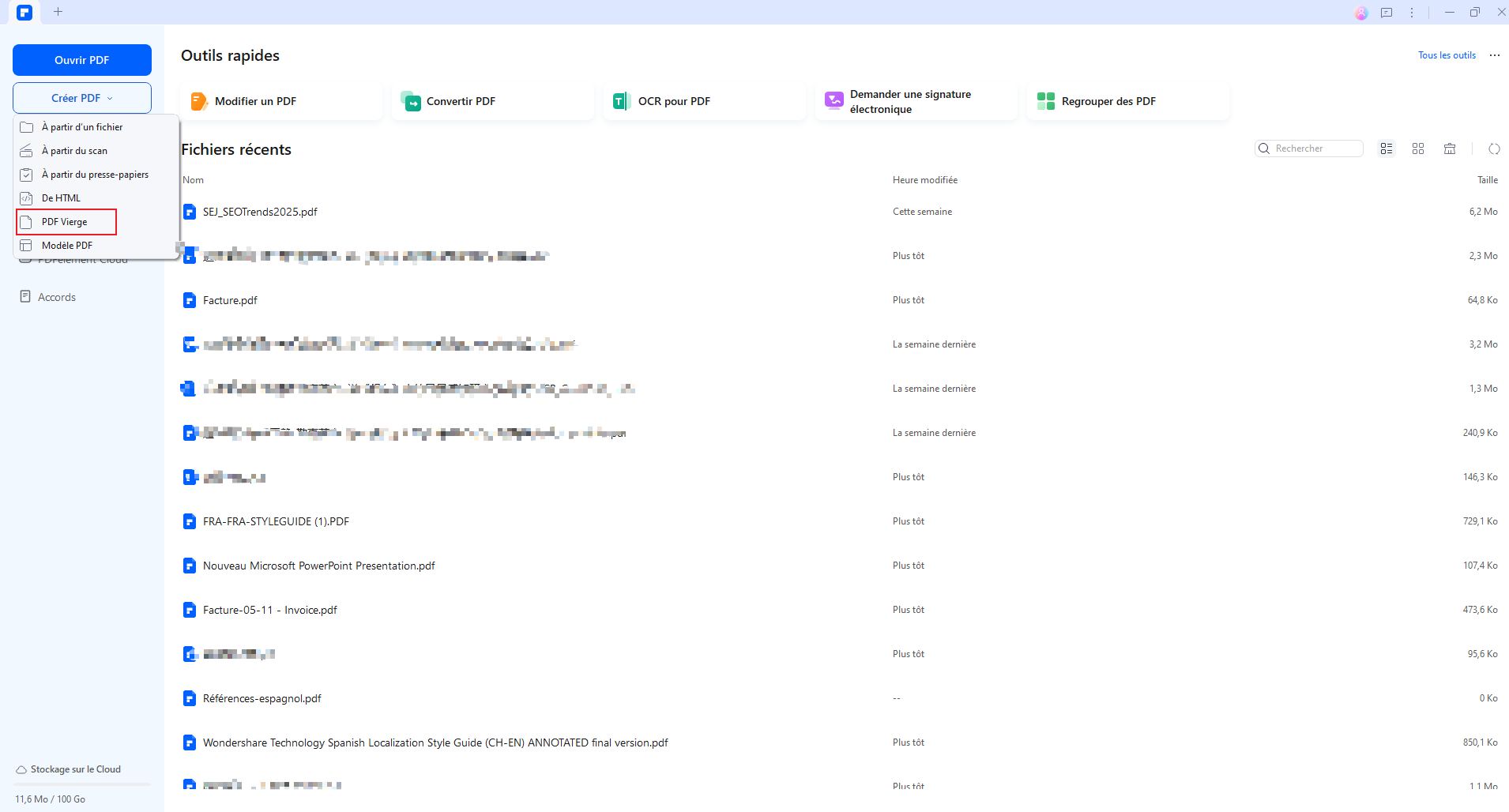Open a new tab with plus icon
The height and width of the screenshot is (812, 1509).
[58, 12]
